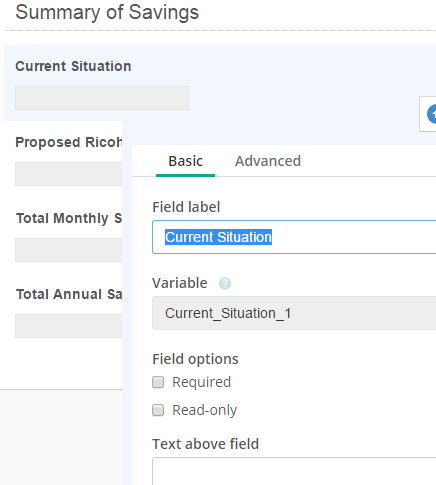Image resolution: width=436 pixels, height=485 pixels.
Task: Click the Current_Situation_1 variable field
Action: [294, 313]
